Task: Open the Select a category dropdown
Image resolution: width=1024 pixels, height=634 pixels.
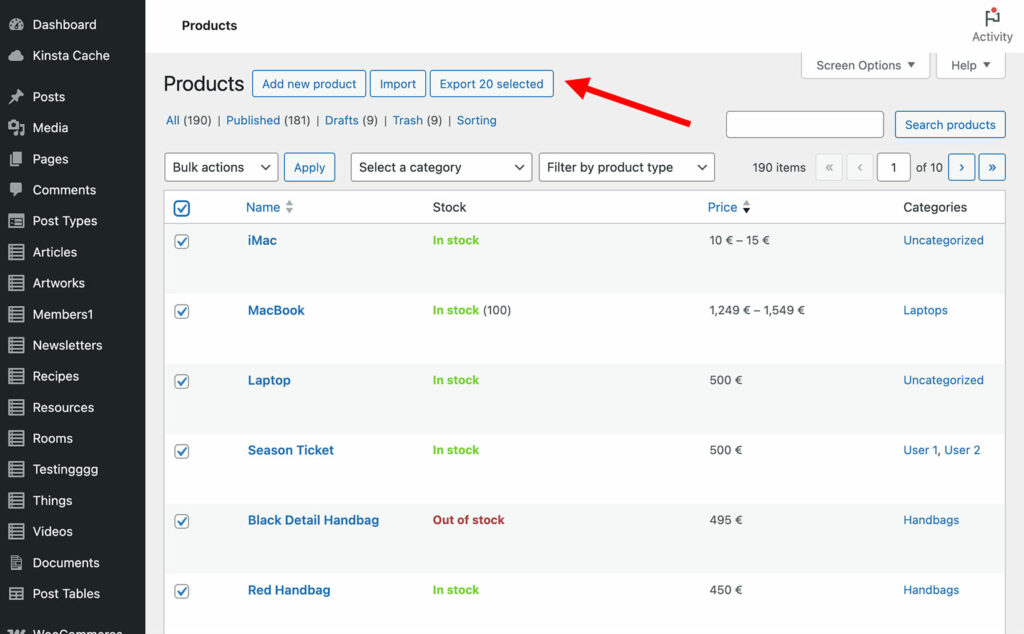Action: (x=441, y=167)
